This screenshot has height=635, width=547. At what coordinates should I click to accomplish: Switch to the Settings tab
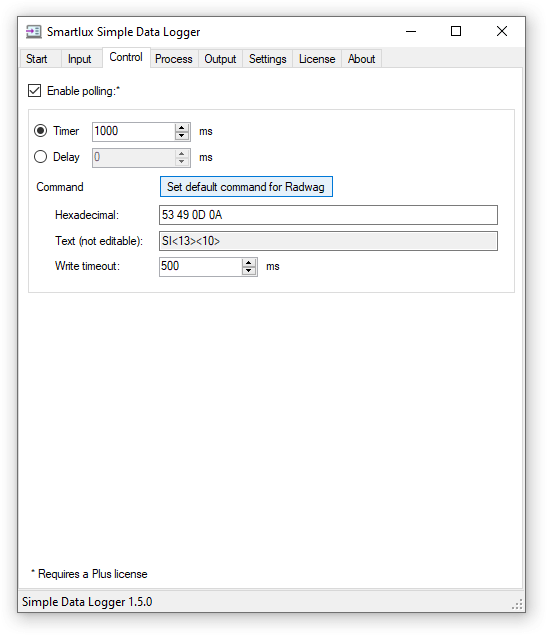pyautogui.click(x=268, y=59)
